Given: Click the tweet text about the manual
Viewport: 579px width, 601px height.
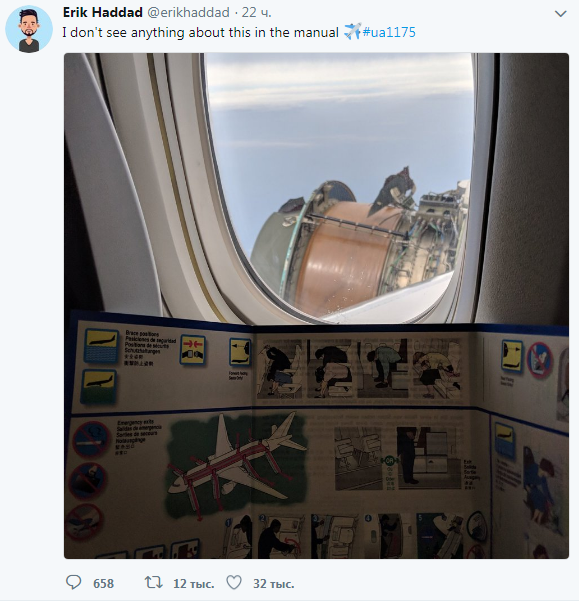Looking at the screenshot, I should click(200, 32).
